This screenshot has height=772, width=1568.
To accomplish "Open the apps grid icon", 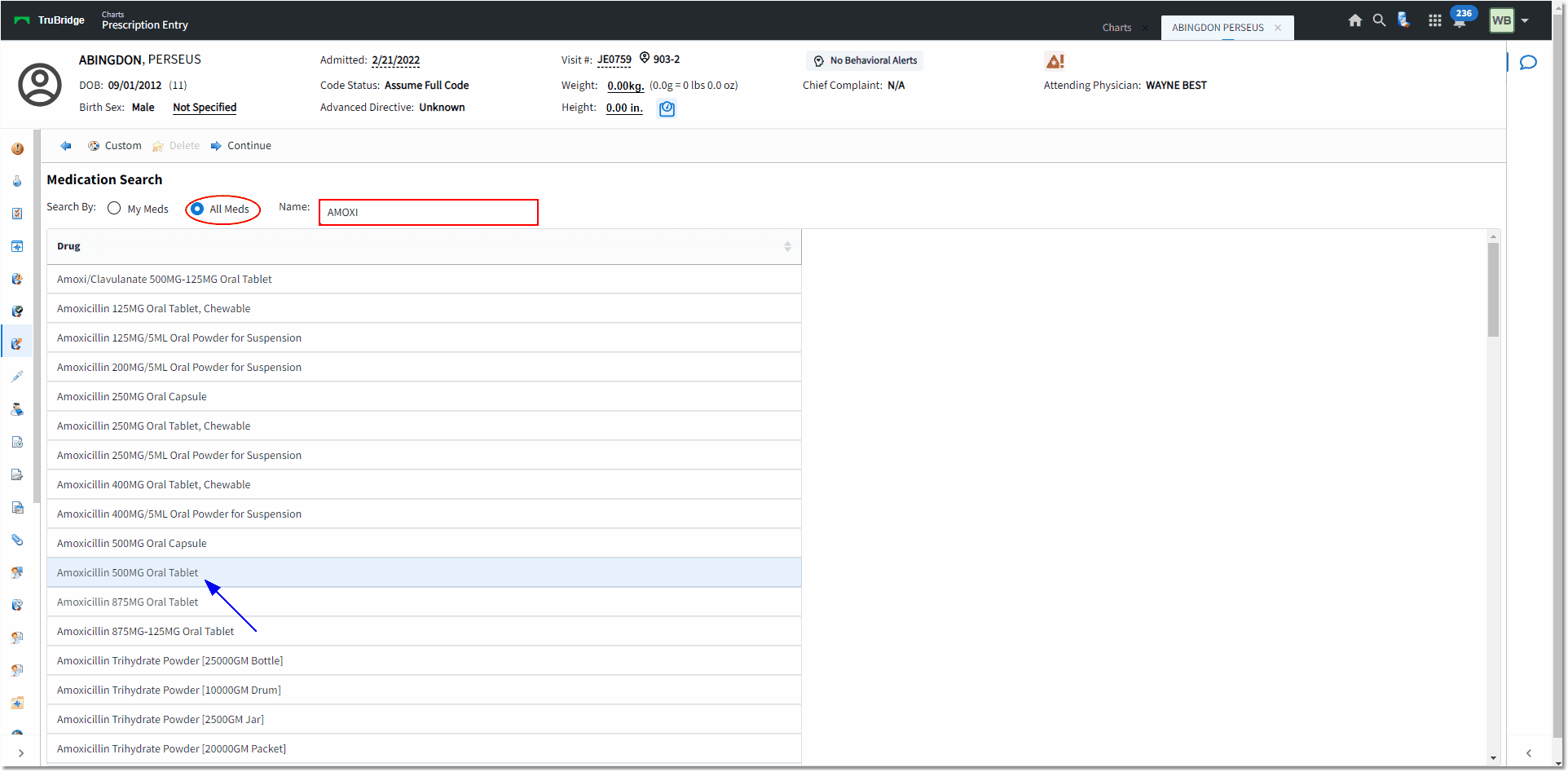I will pyautogui.click(x=1435, y=20).
